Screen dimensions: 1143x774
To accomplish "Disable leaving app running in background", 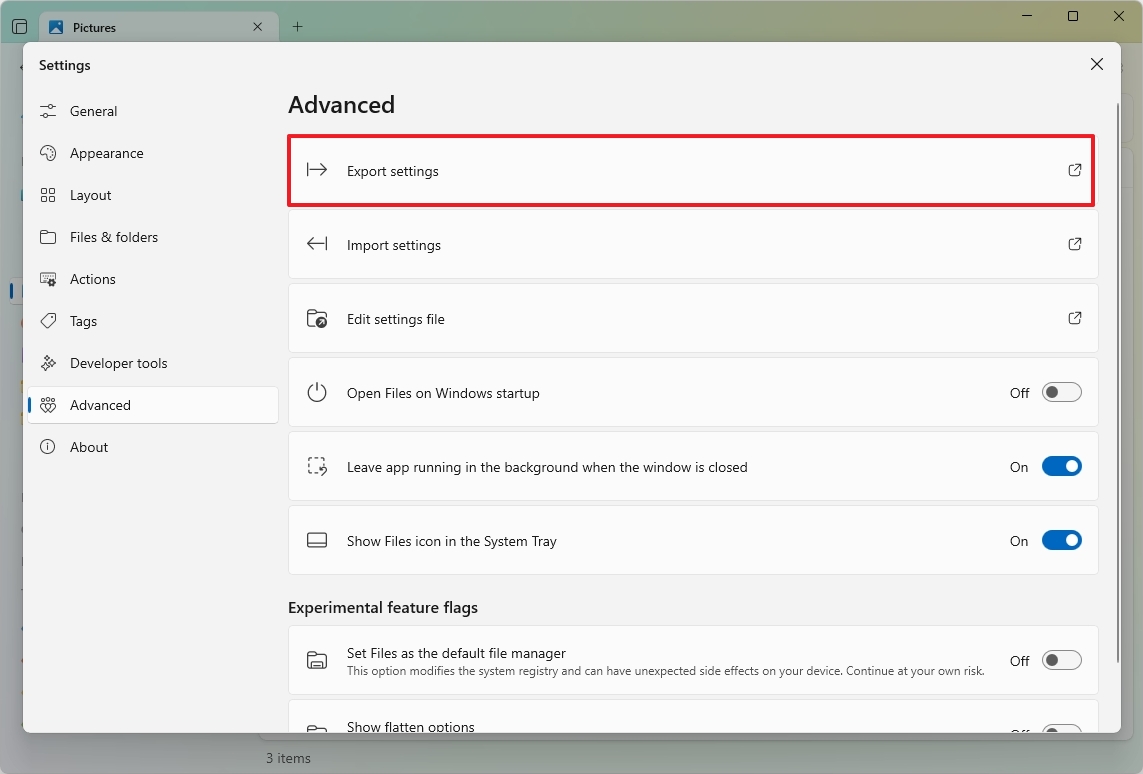I will tap(1061, 466).
